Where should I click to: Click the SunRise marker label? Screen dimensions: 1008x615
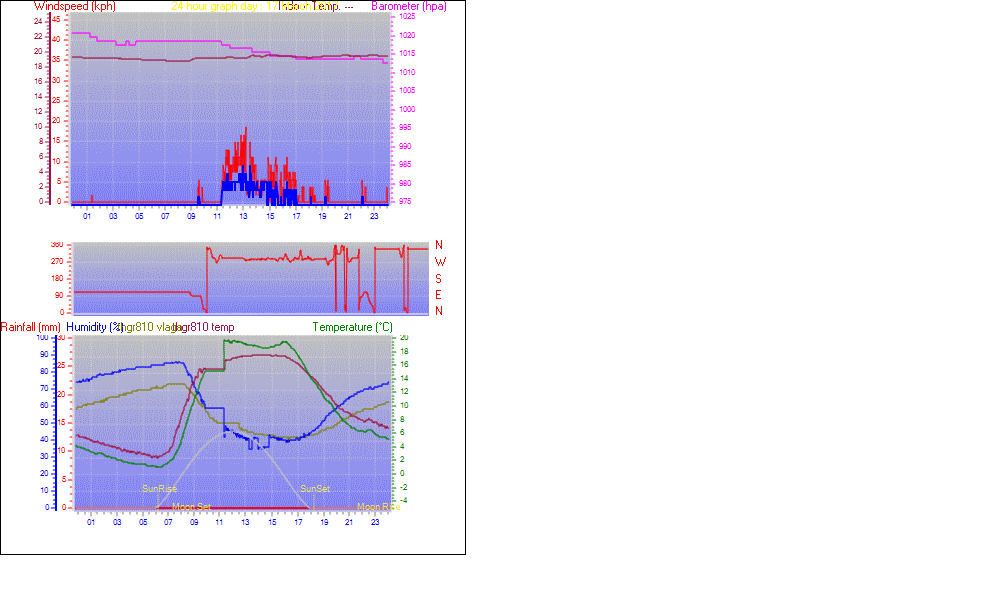coord(160,489)
